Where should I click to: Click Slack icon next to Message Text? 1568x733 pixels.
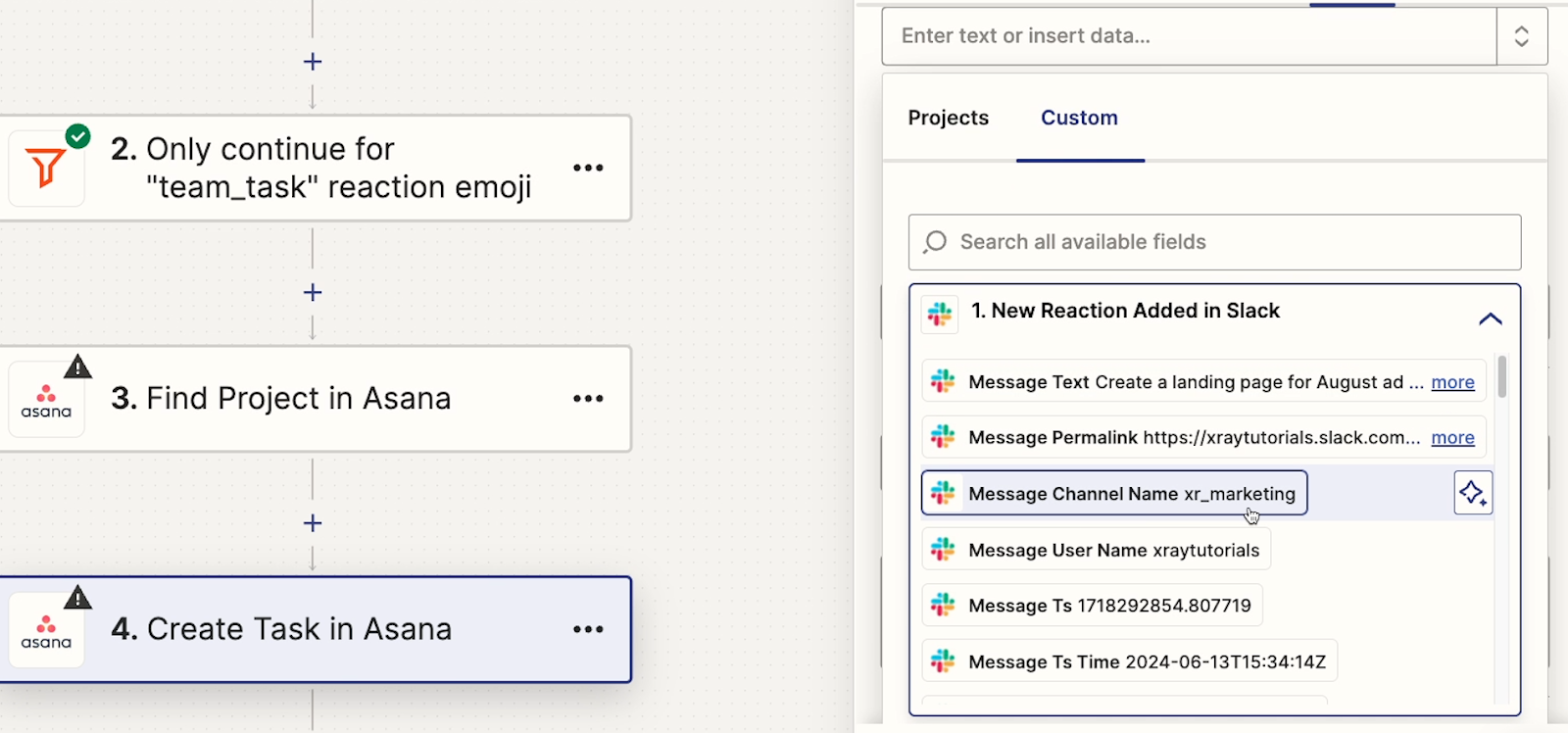coord(943,381)
